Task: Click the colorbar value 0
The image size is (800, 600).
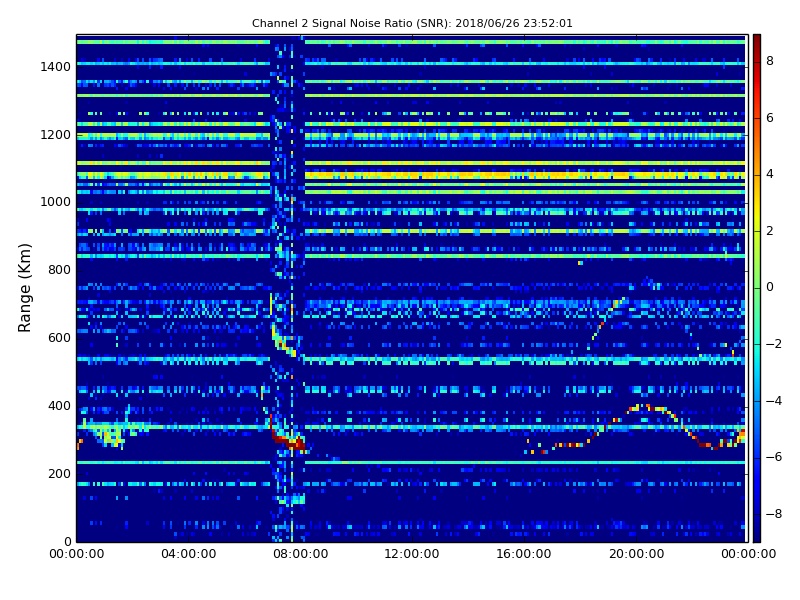Action: pyautogui.click(x=770, y=287)
